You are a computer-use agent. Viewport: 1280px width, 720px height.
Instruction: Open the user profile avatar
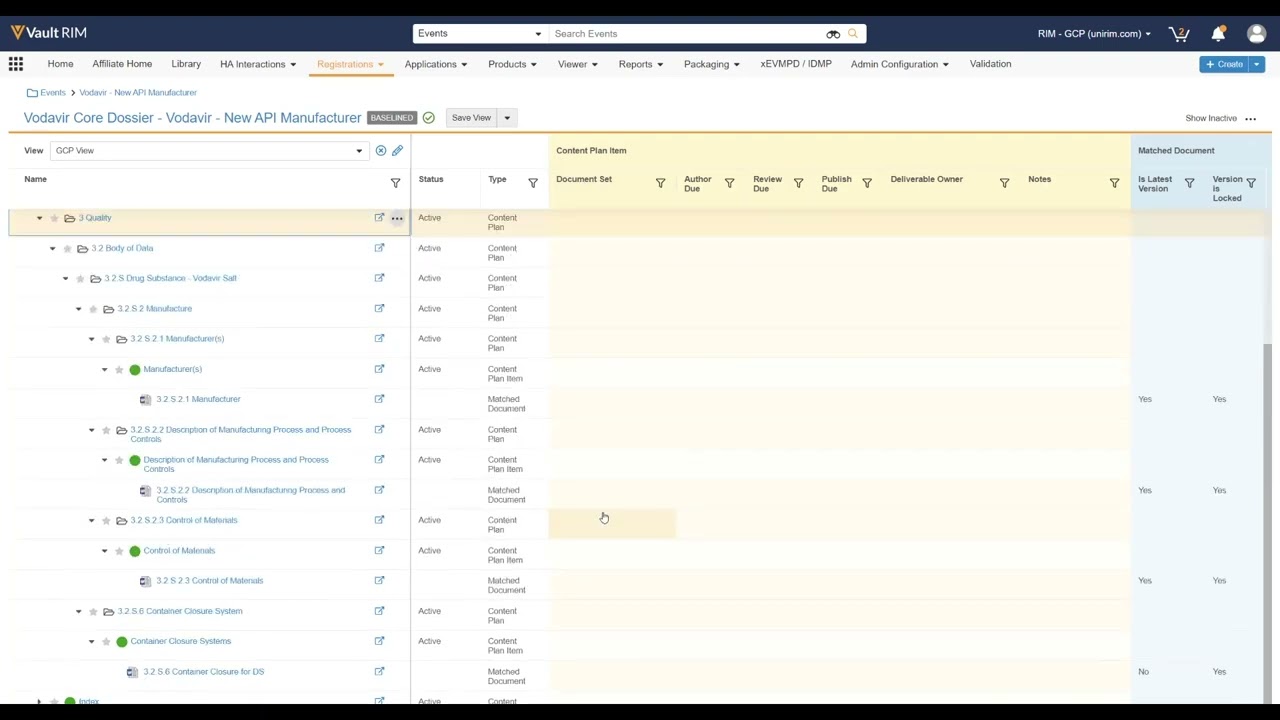[1257, 34]
